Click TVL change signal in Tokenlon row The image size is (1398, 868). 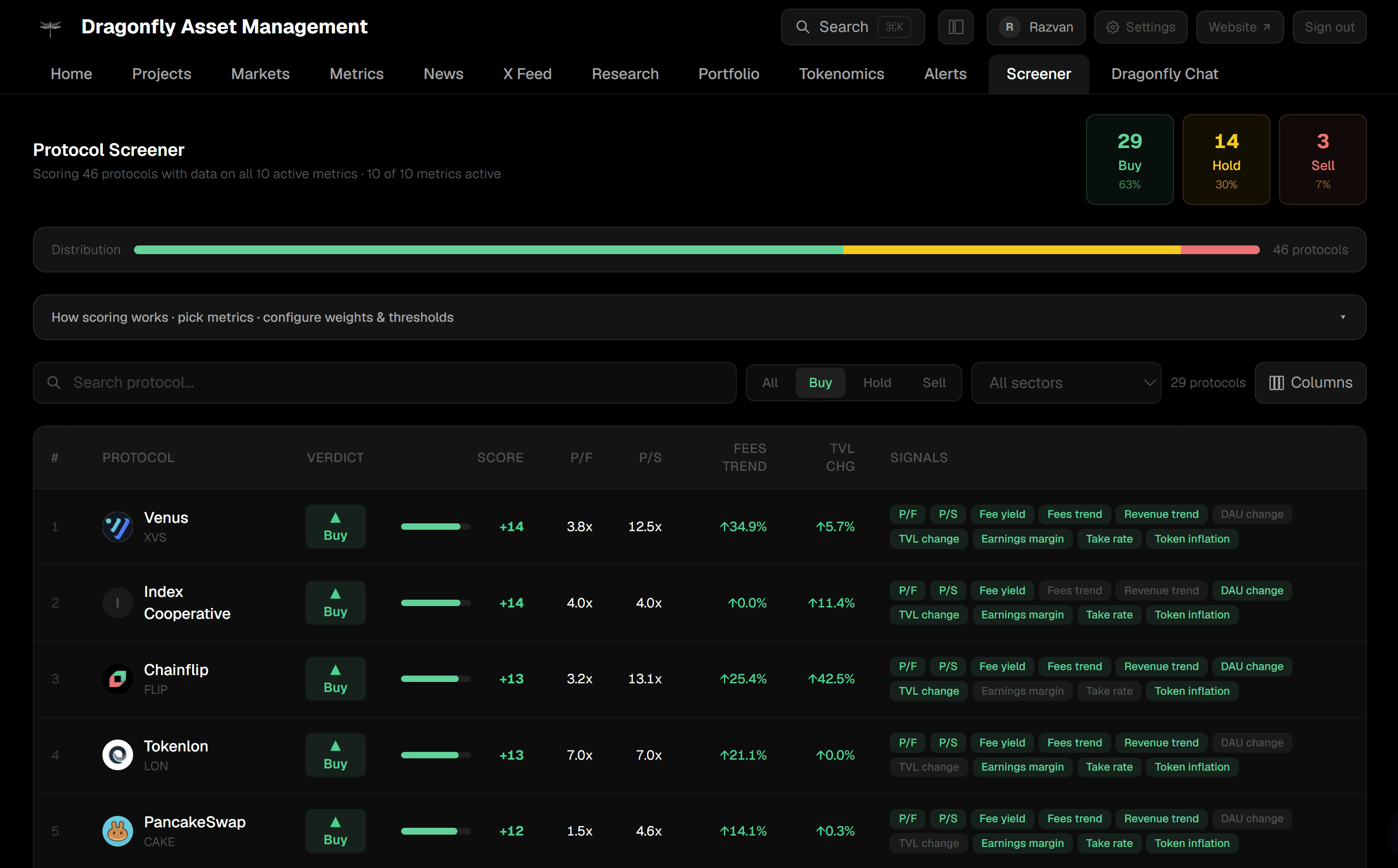[928, 767]
